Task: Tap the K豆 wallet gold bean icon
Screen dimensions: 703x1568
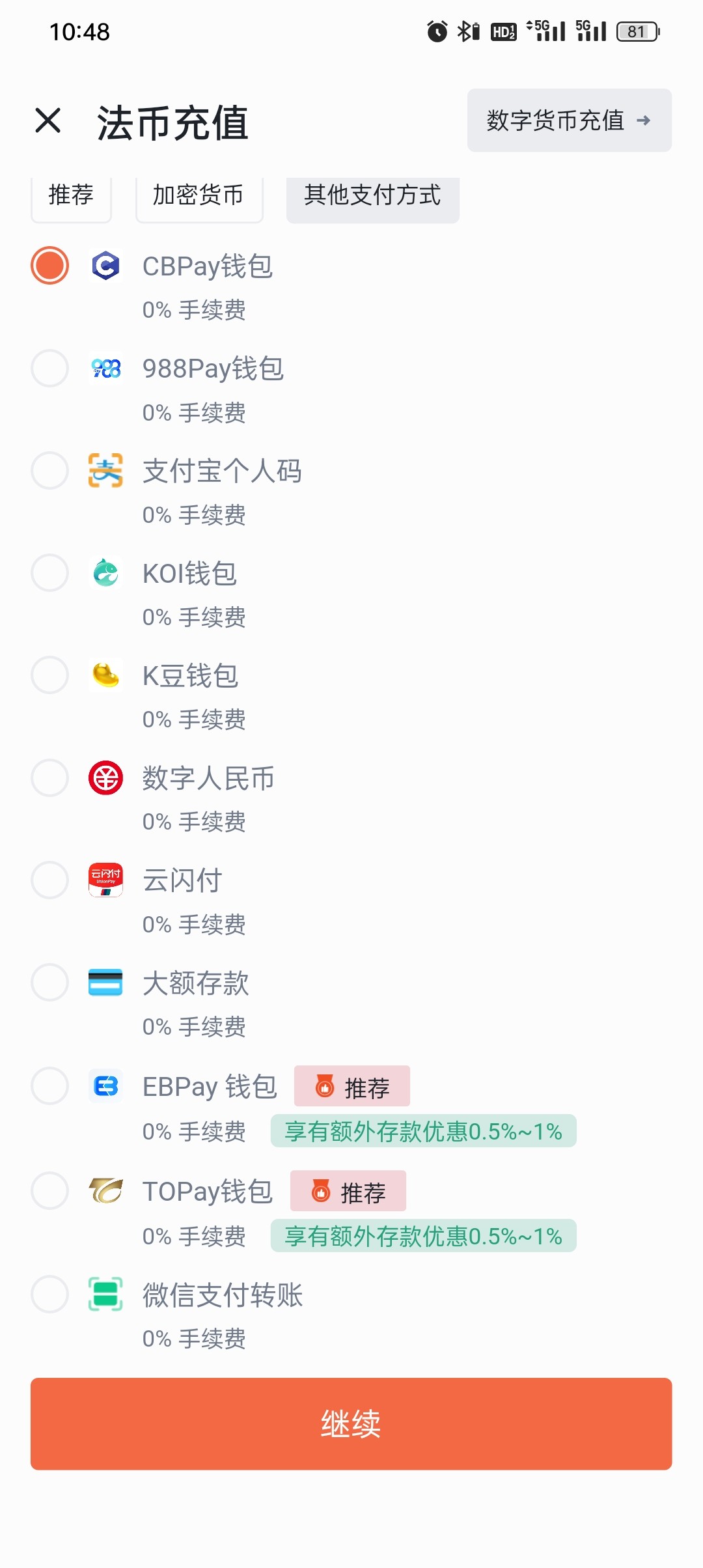Action: point(105,675)
